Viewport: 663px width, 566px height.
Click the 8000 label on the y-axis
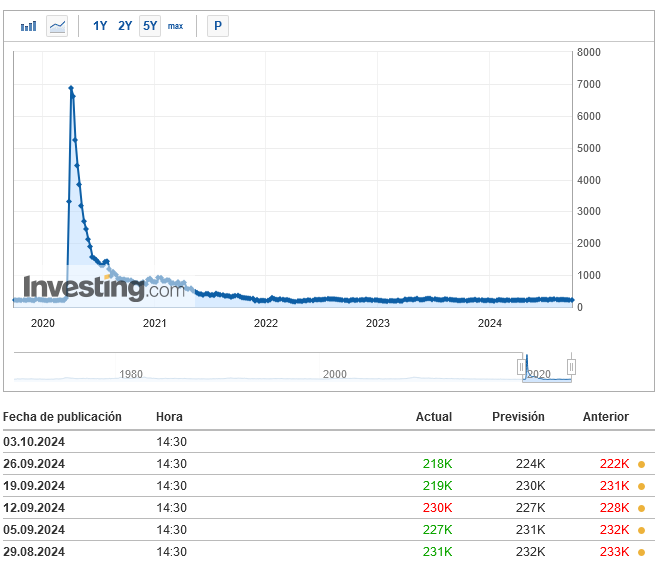click(589, 52)
